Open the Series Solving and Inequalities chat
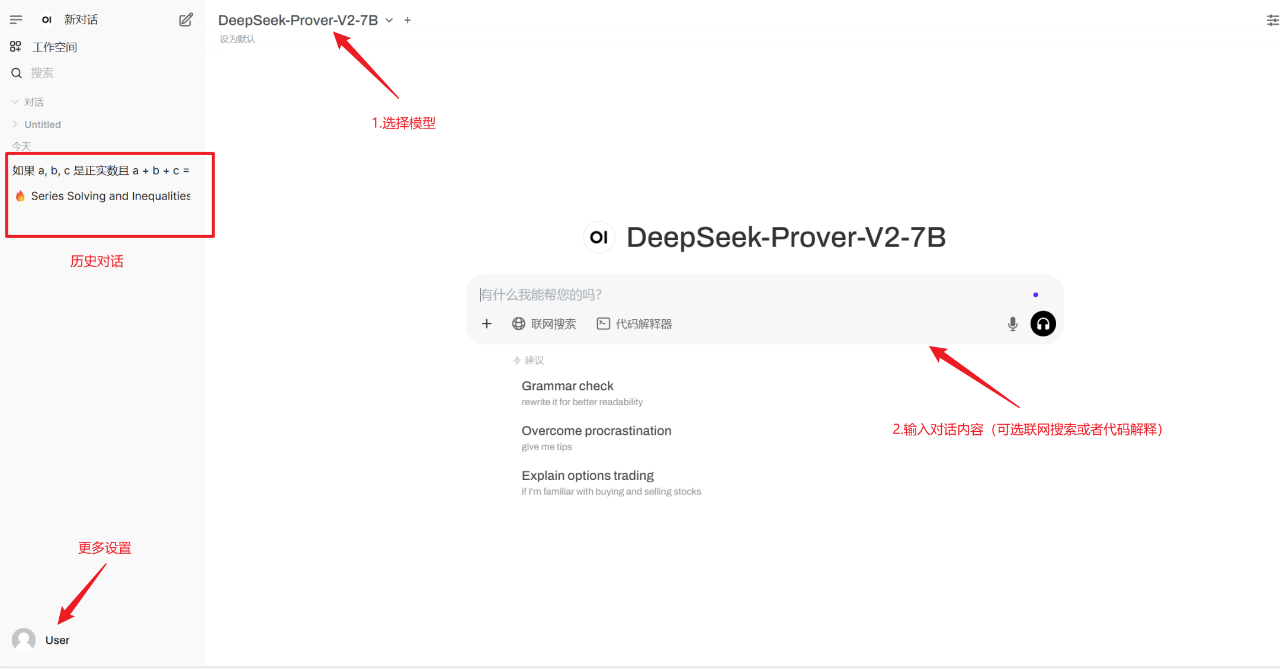The height and width of the screenshot is (669, 1280). [102, 196]
